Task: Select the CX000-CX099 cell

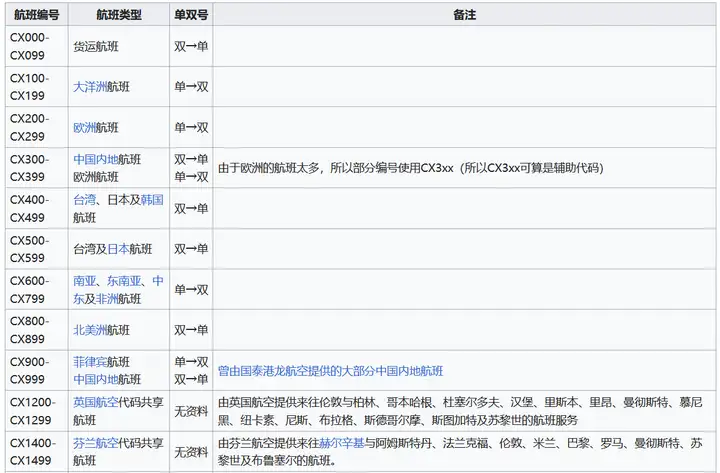Action: (37, 46)
